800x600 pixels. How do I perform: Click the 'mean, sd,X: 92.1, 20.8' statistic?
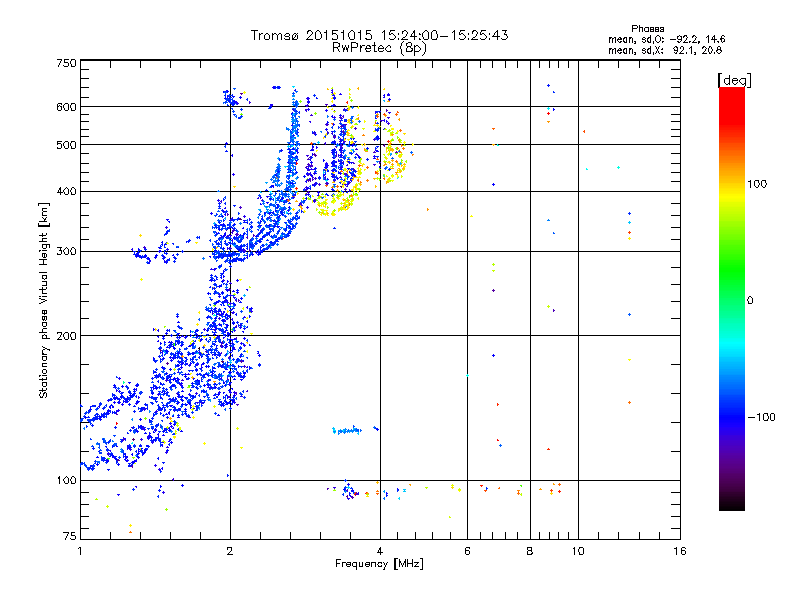coord(665,50)
